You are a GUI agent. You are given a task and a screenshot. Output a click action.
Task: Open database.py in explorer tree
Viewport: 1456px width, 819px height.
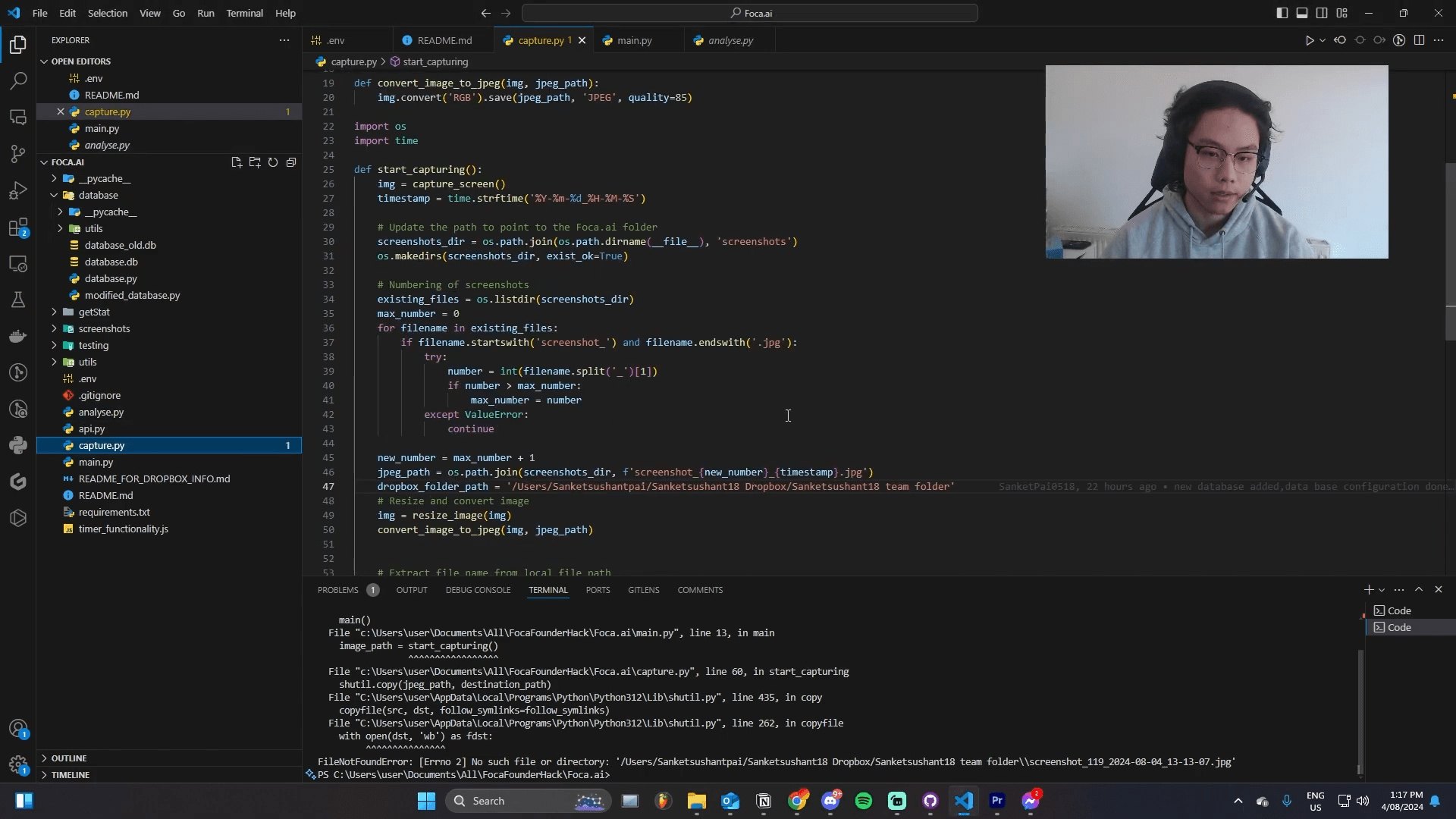pos(111,278)
